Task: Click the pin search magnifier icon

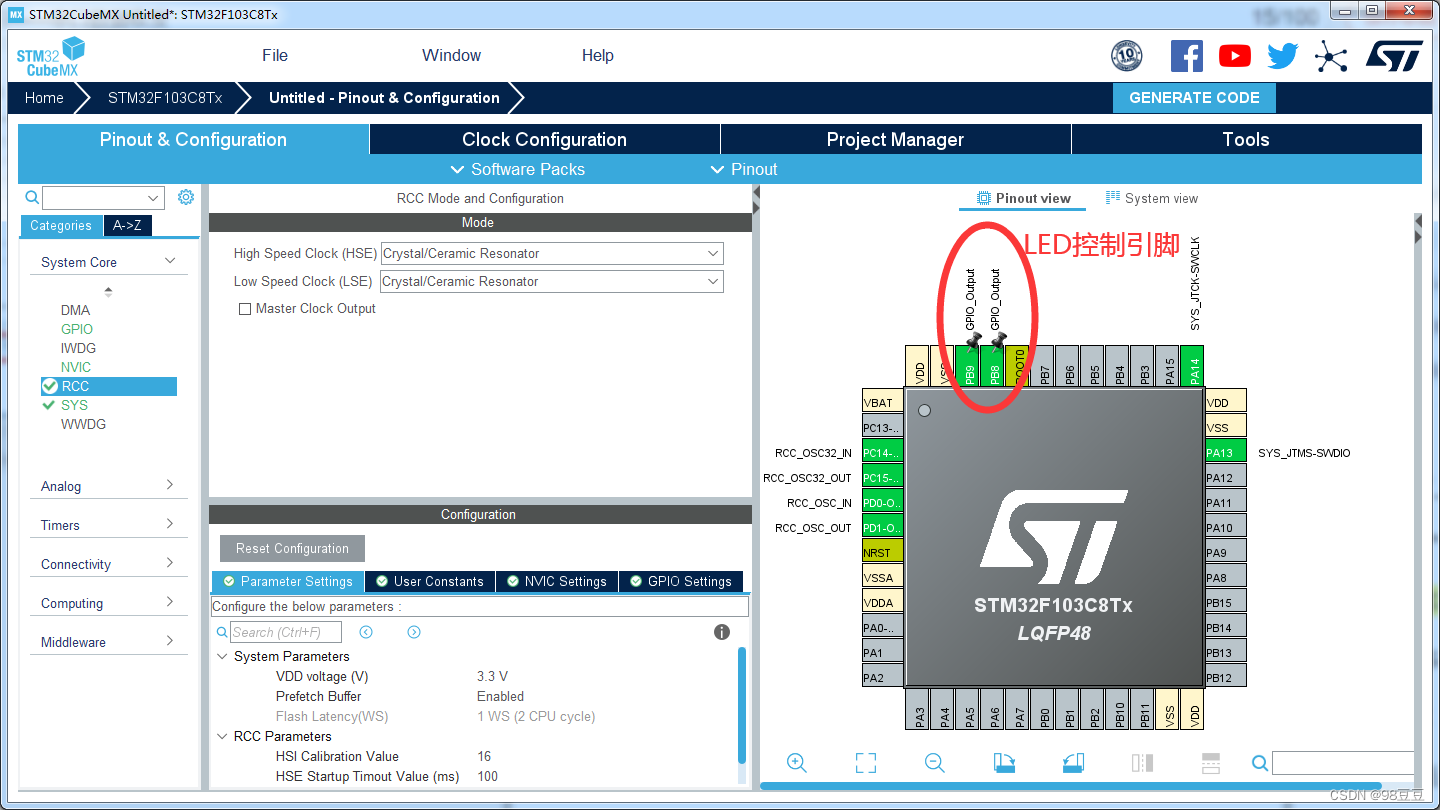Action: pos(1260,764)
